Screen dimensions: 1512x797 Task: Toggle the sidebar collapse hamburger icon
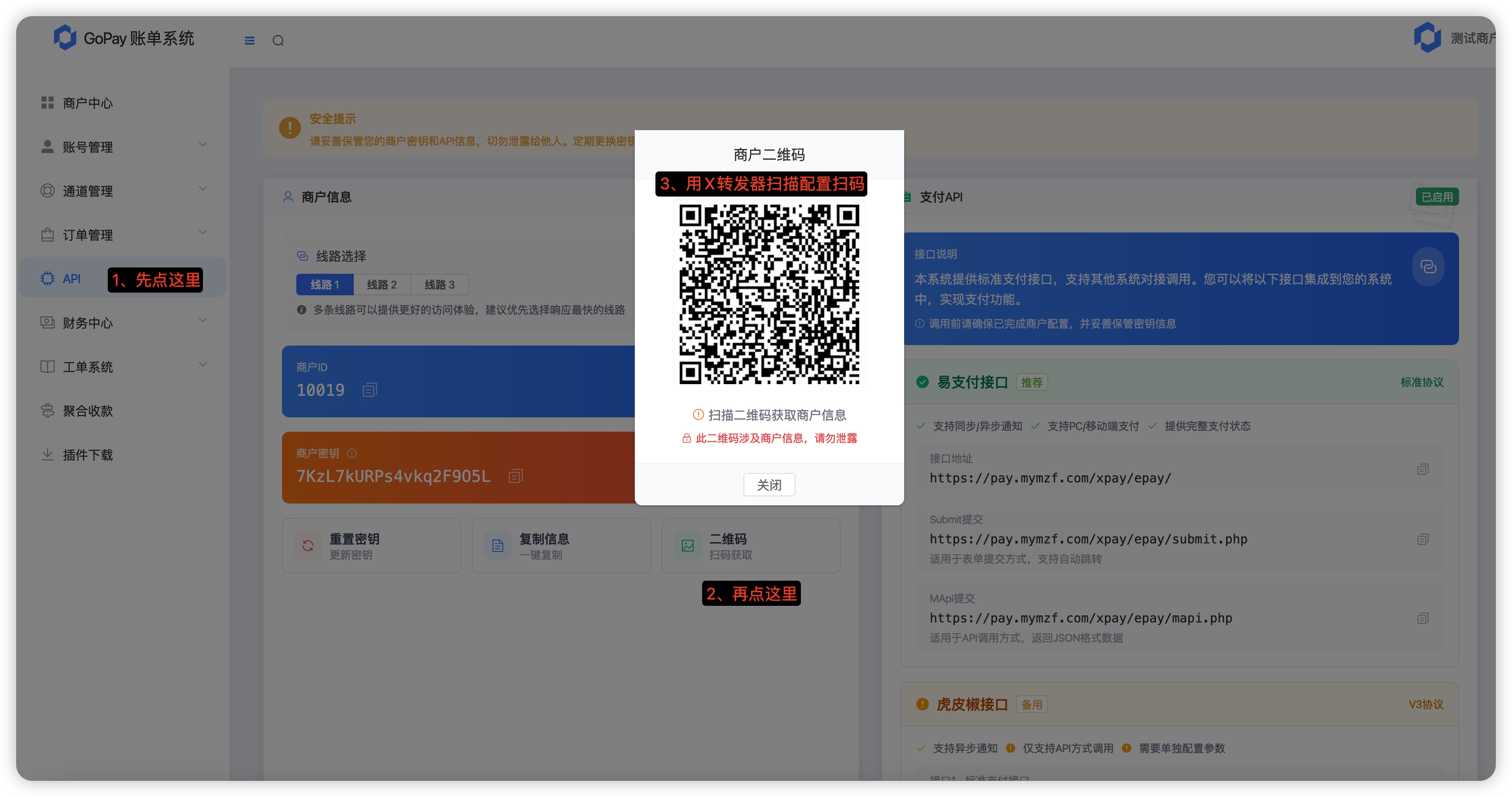[250, 40]
